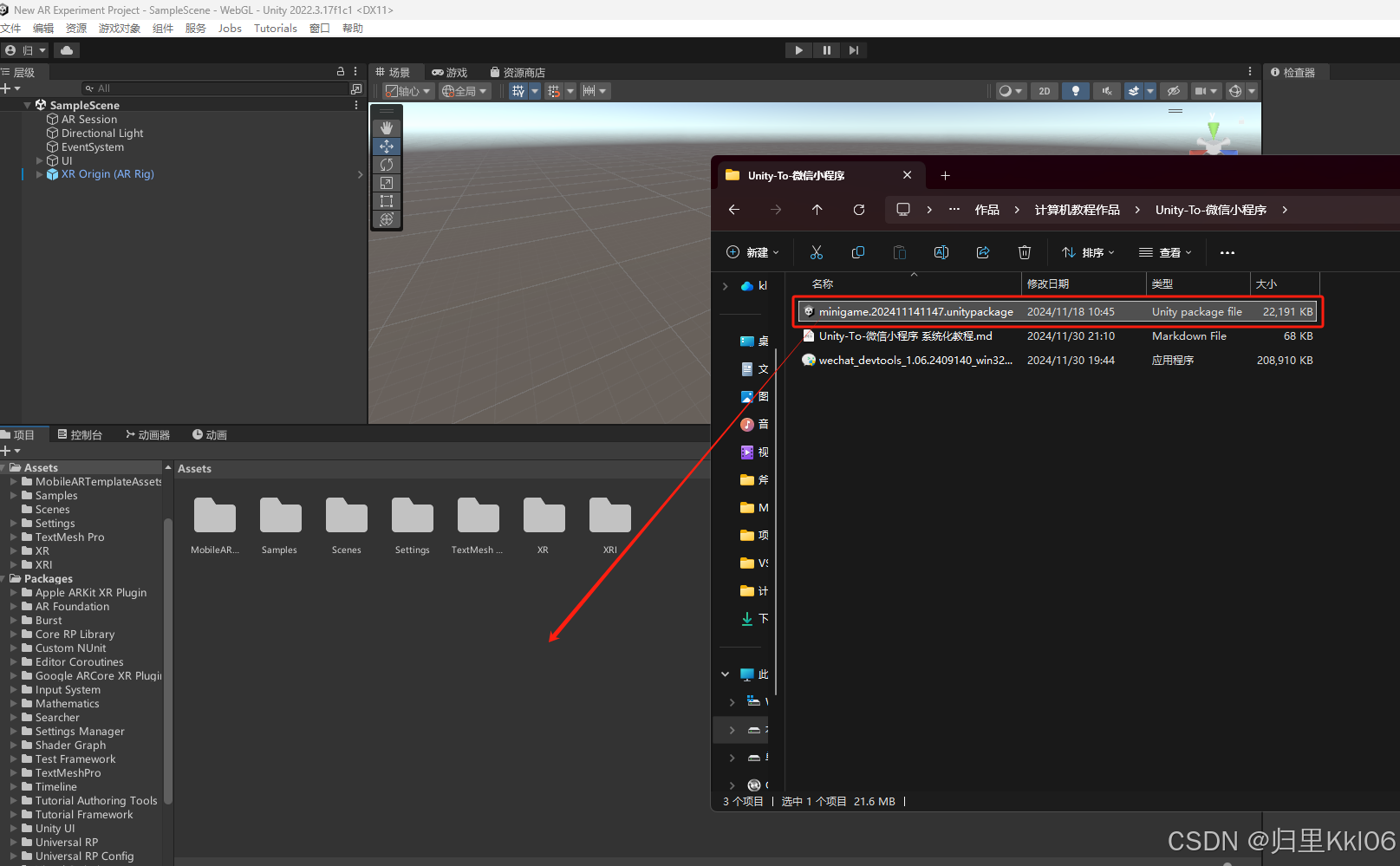
Task: Select the wechat_devtools installer file
Action: tap(1057, 361)
